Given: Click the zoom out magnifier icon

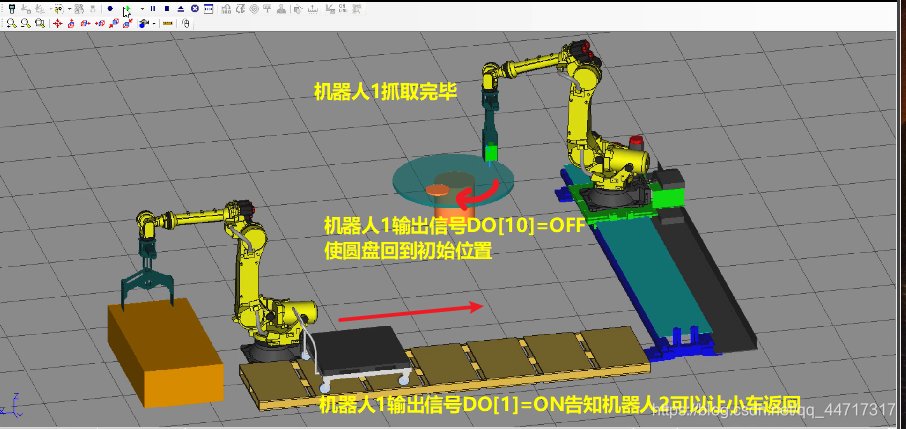Looking at the screenshot, I should (x=25, y=24).
